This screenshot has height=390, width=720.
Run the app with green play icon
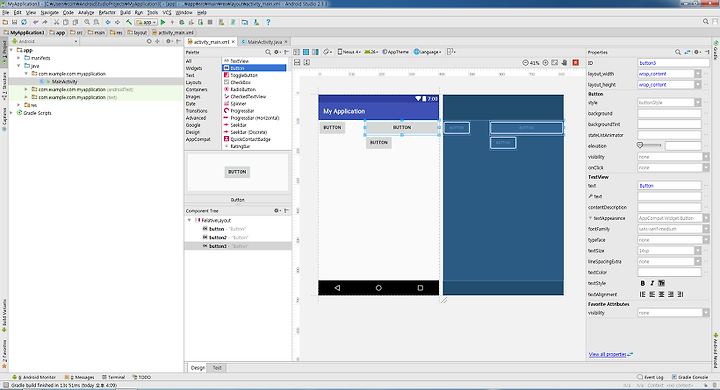(x=163, y=22)
